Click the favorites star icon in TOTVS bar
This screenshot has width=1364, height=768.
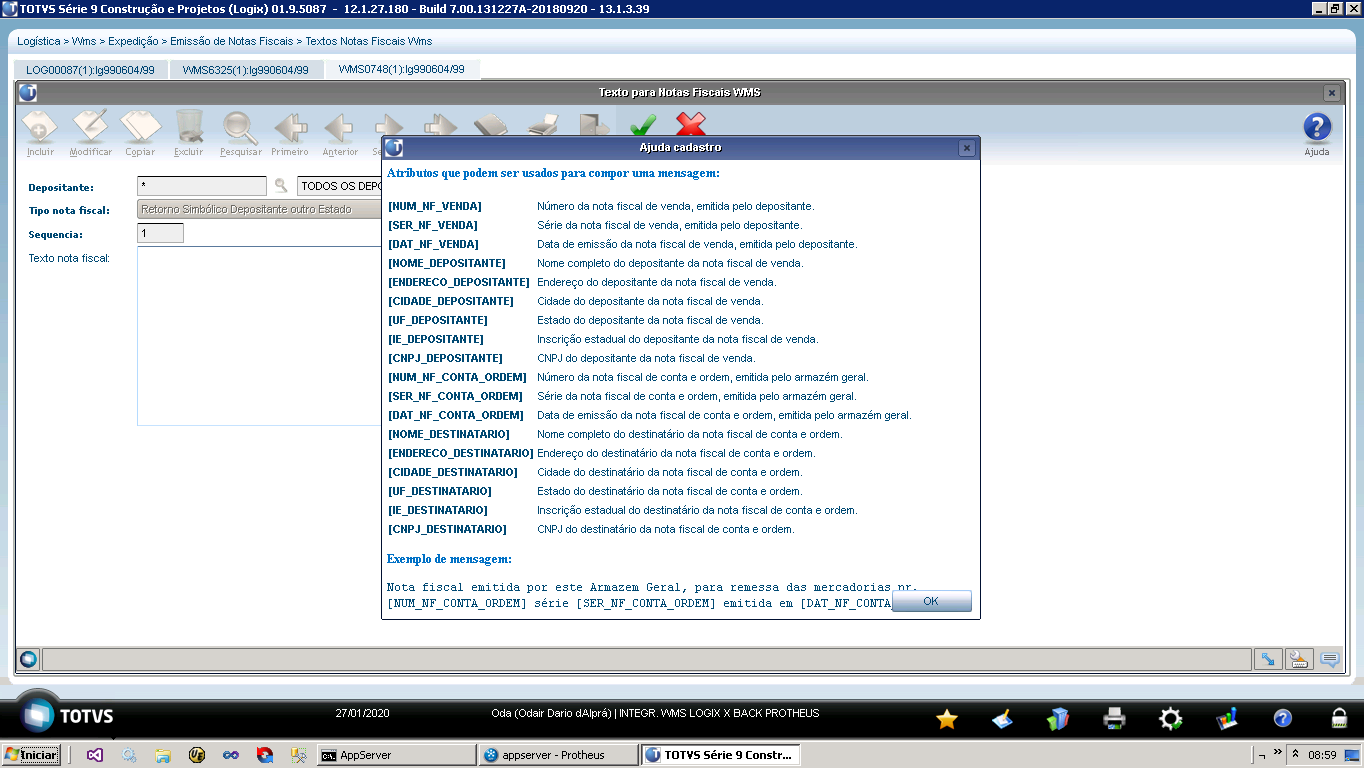(x=946, y=718)
